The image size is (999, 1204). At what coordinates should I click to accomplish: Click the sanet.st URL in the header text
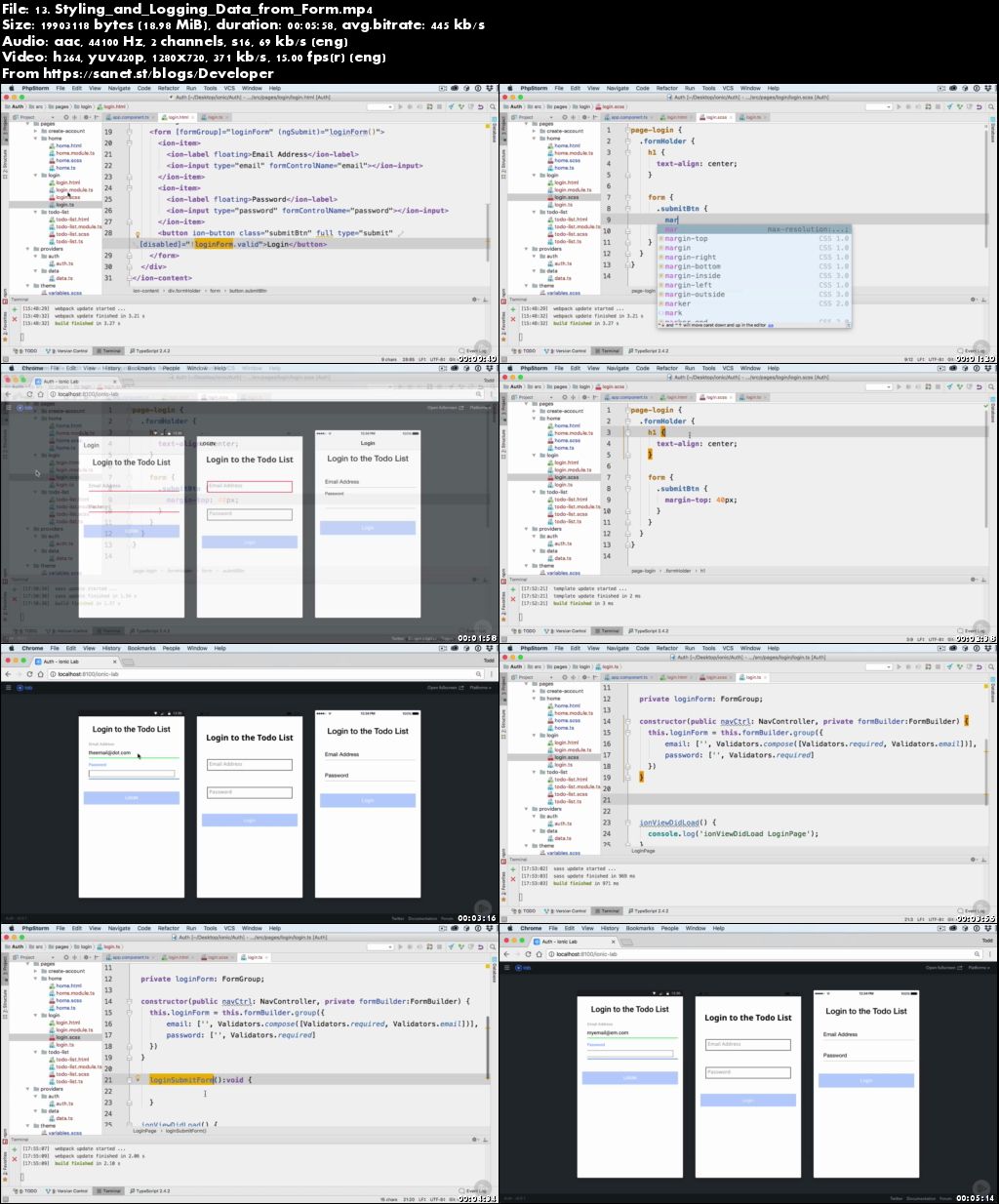pyautogui.click(x=158, y=73)
